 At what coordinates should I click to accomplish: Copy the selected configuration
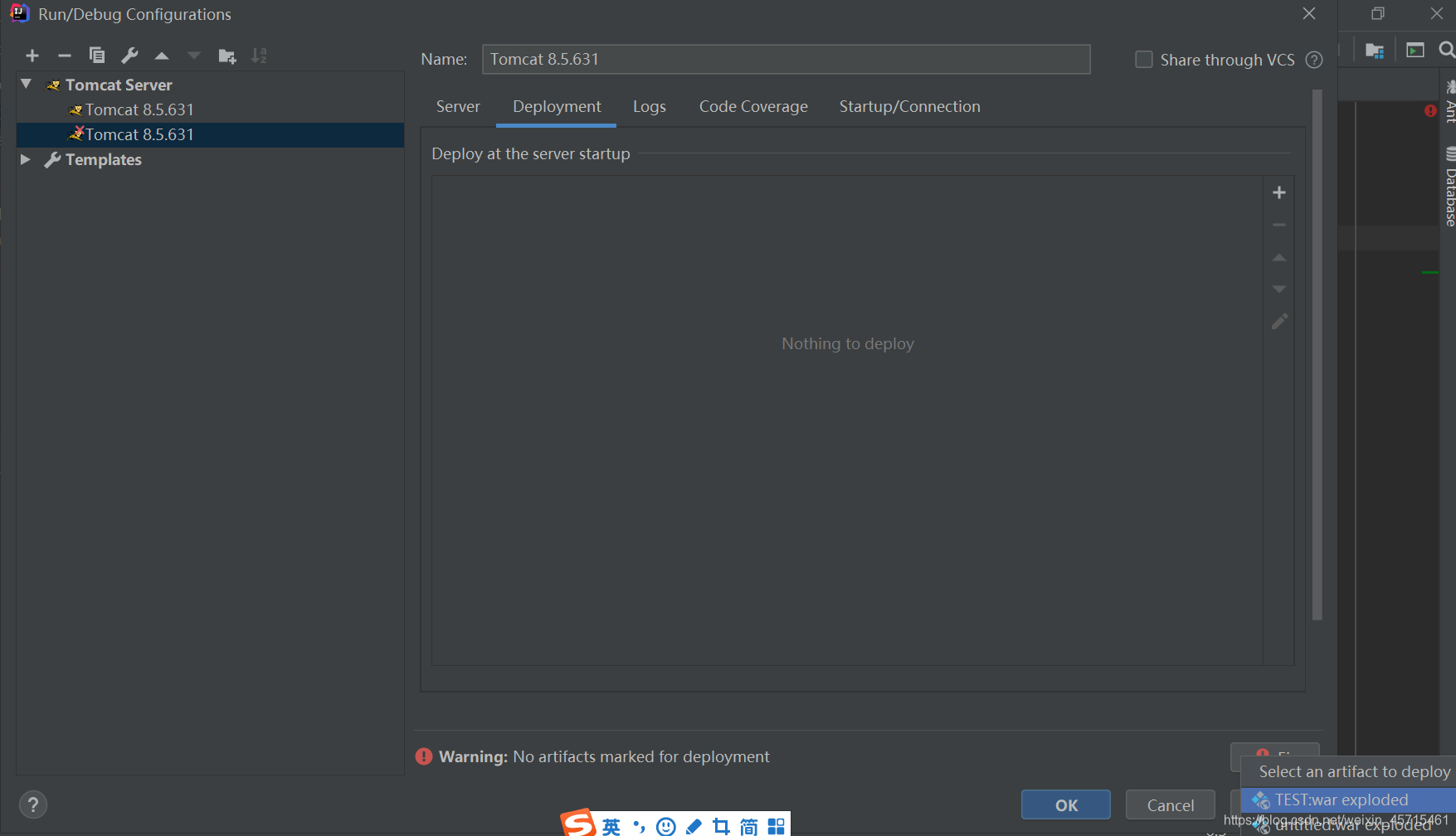97,56
